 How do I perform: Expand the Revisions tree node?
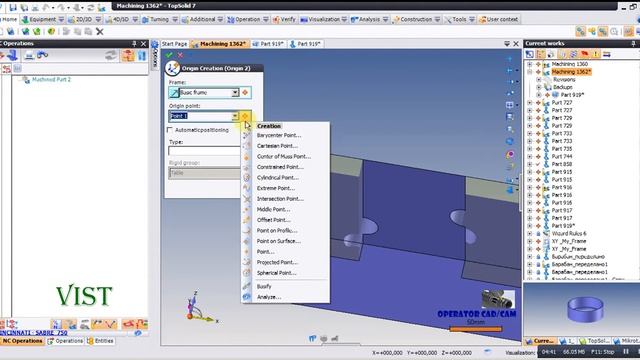538,80
